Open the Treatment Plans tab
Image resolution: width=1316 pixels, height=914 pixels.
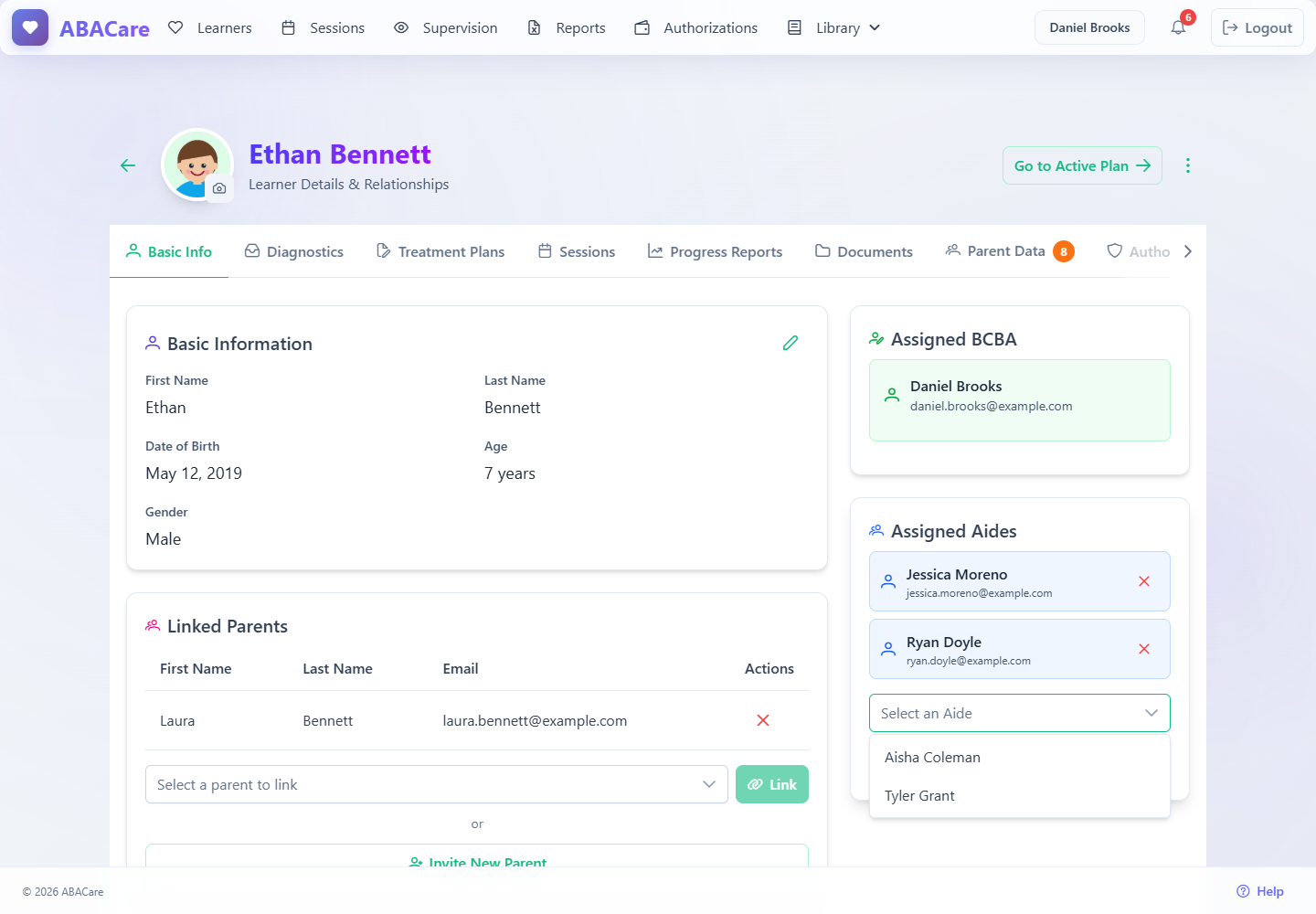coord(440,251)
